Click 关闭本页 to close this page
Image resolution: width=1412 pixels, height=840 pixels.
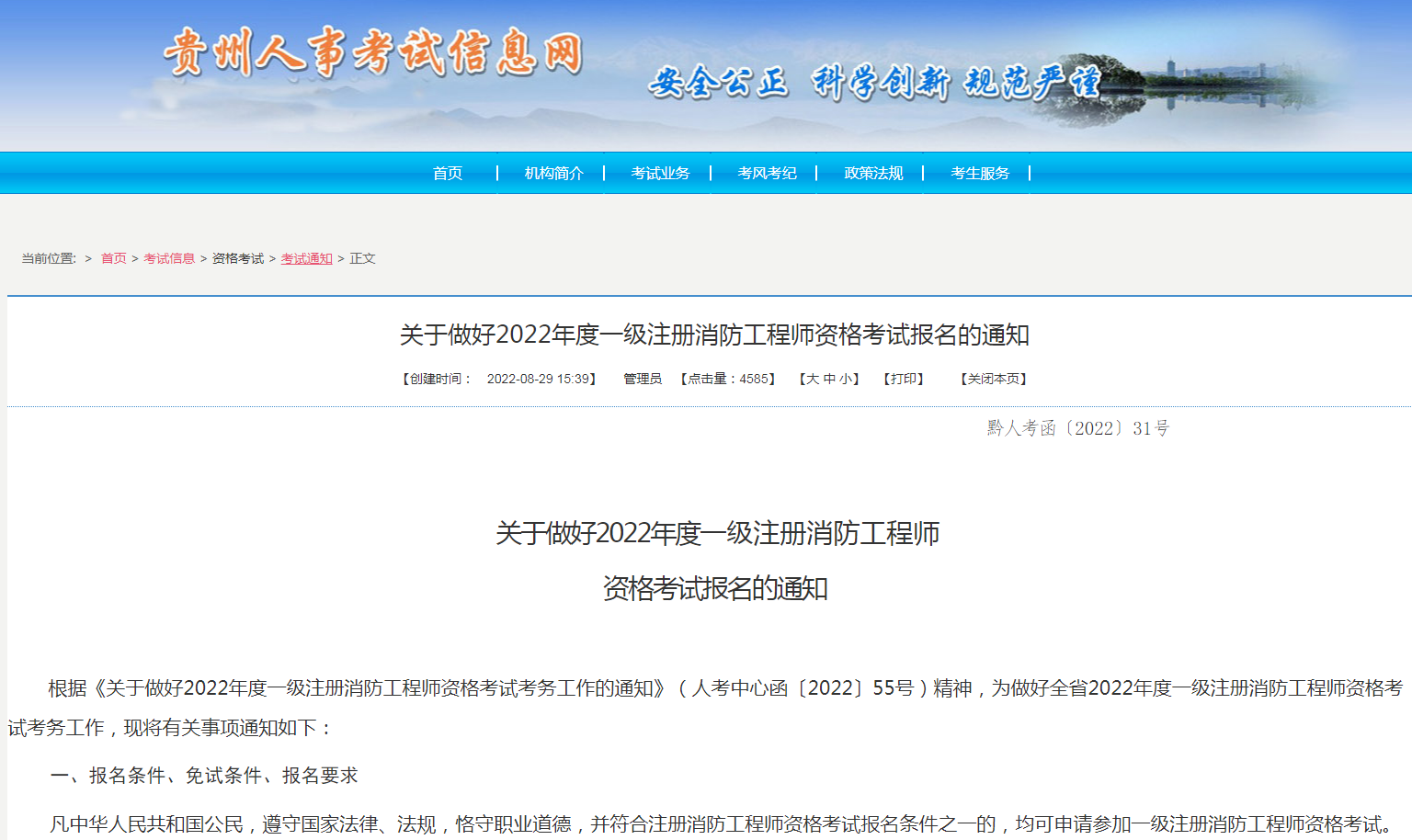(993, 379)
